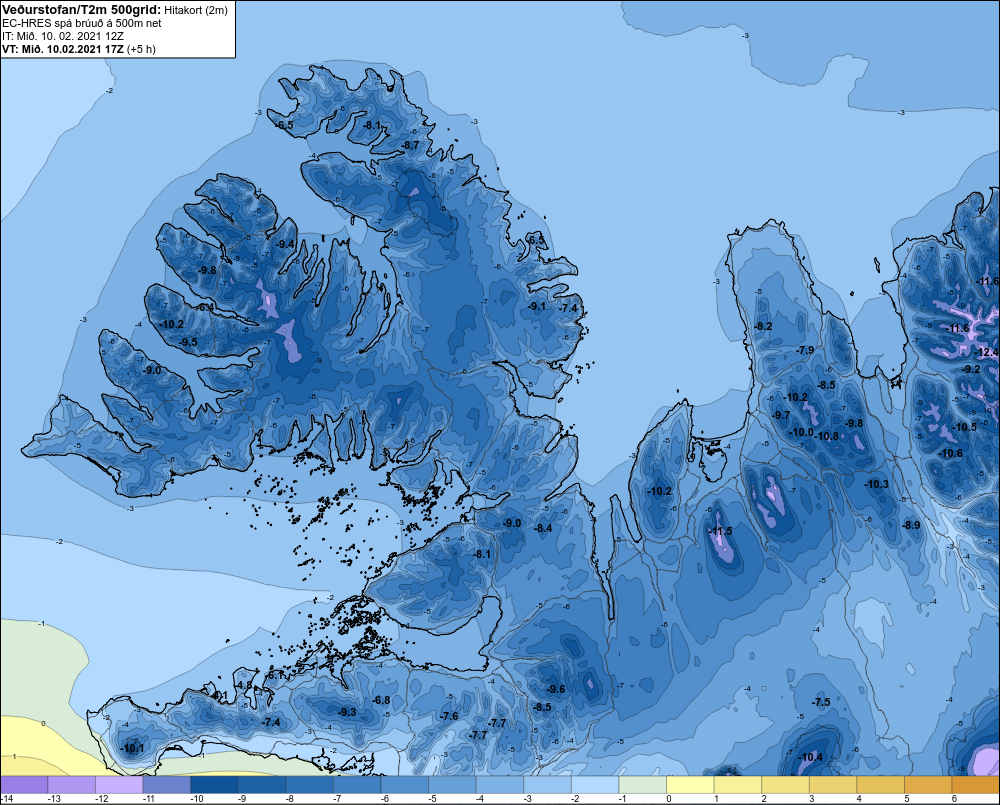Click the -10.5 temperature label
This screenshot has height=805, width=1000.
click(x=964, y=427)
